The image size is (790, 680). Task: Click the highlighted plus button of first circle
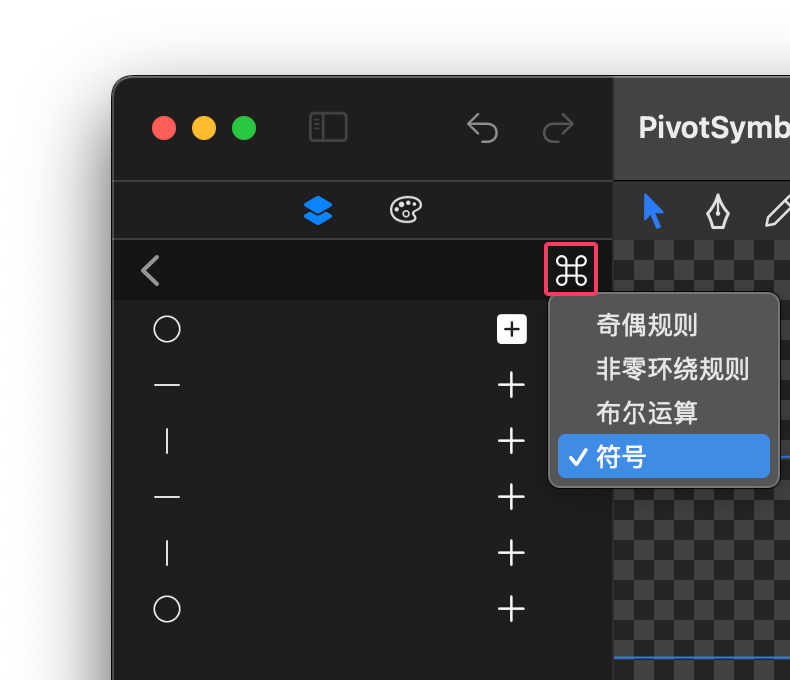[511, 329]
